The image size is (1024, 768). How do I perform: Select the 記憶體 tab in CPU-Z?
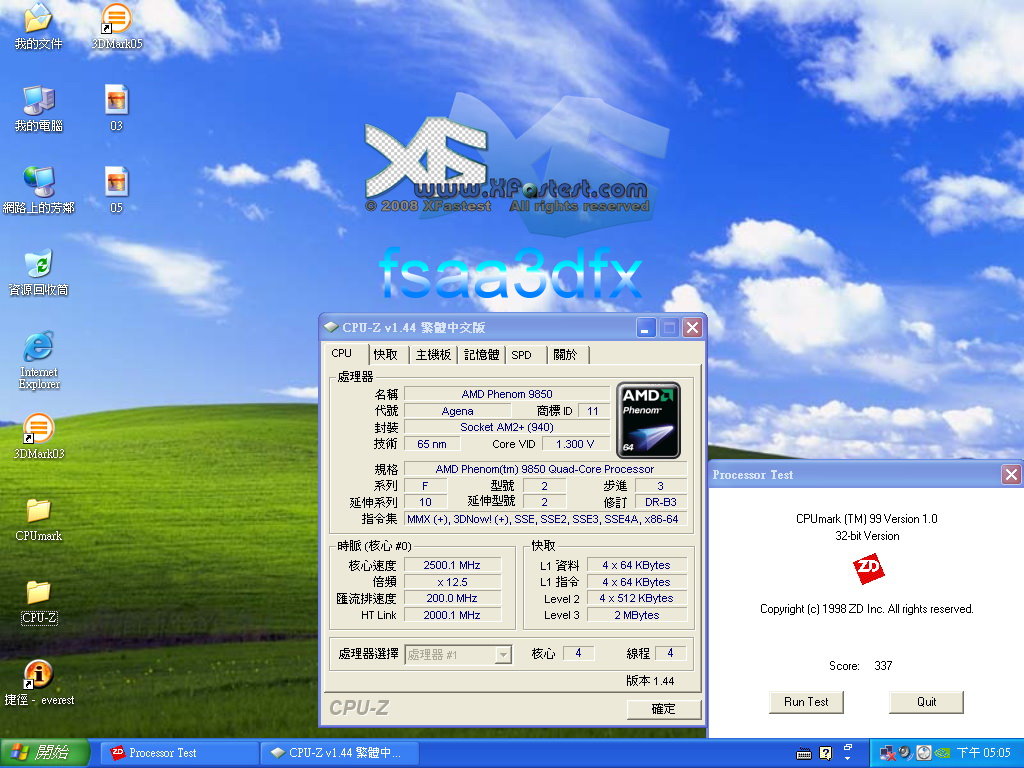click(x=481, y=355)
